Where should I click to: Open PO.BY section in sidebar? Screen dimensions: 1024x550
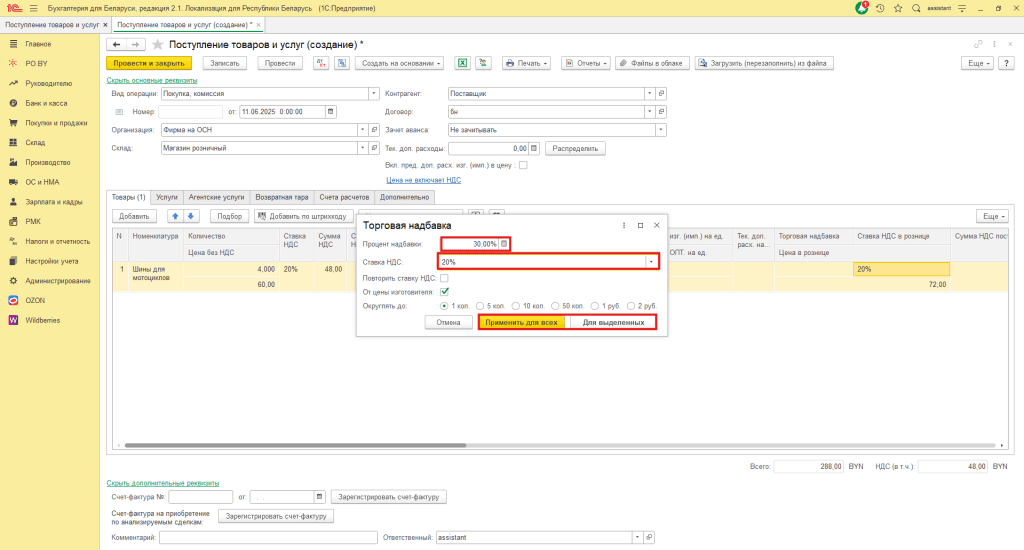37,63
